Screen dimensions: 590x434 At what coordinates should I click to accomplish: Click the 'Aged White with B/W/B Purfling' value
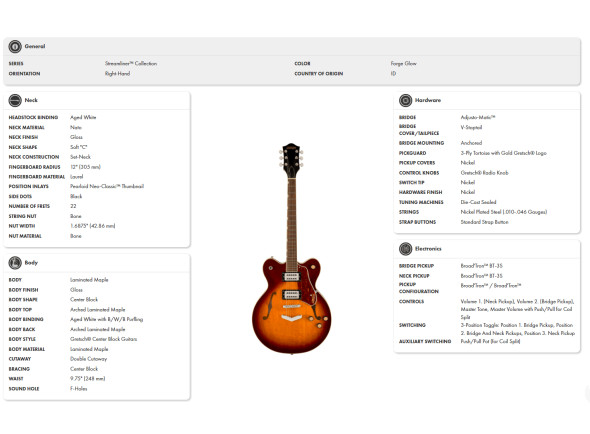106,319
